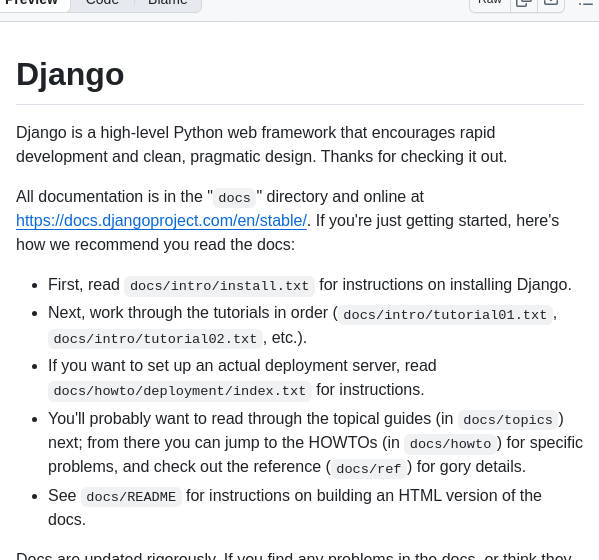Click "how we recommend you read the docs:" text
This screenshot has width=599, height=560.
pos(155,244)
